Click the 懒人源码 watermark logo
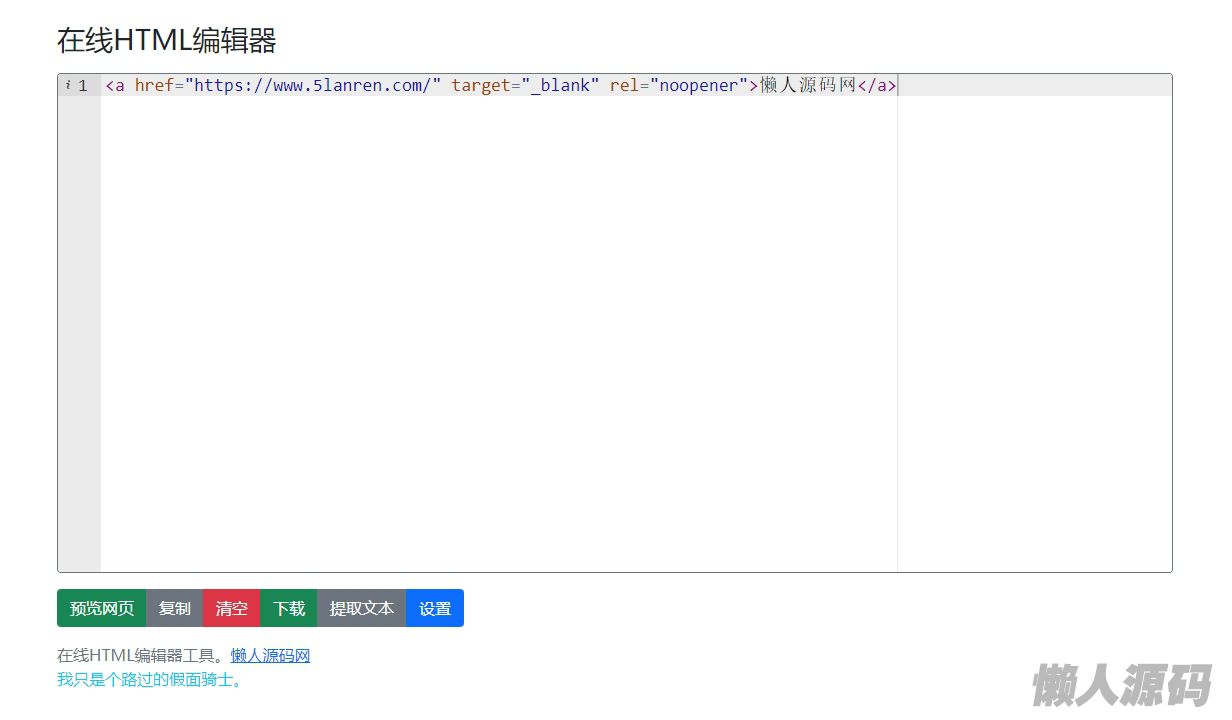The width and height of the screenshot is (1232, 720). click(1121, 685)
